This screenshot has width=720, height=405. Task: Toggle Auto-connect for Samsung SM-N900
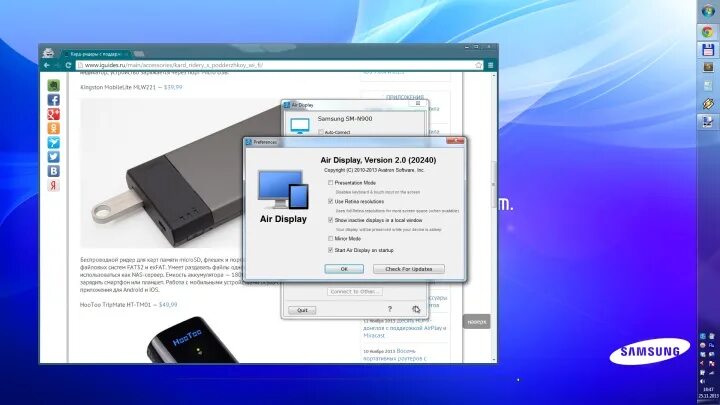321,132
